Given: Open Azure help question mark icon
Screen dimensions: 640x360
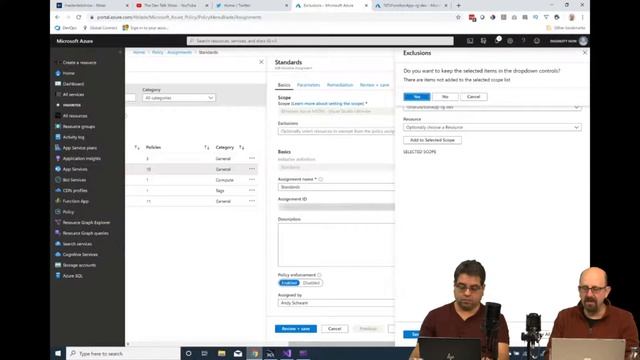Looking at the screenshot, I should coord(523,41).
